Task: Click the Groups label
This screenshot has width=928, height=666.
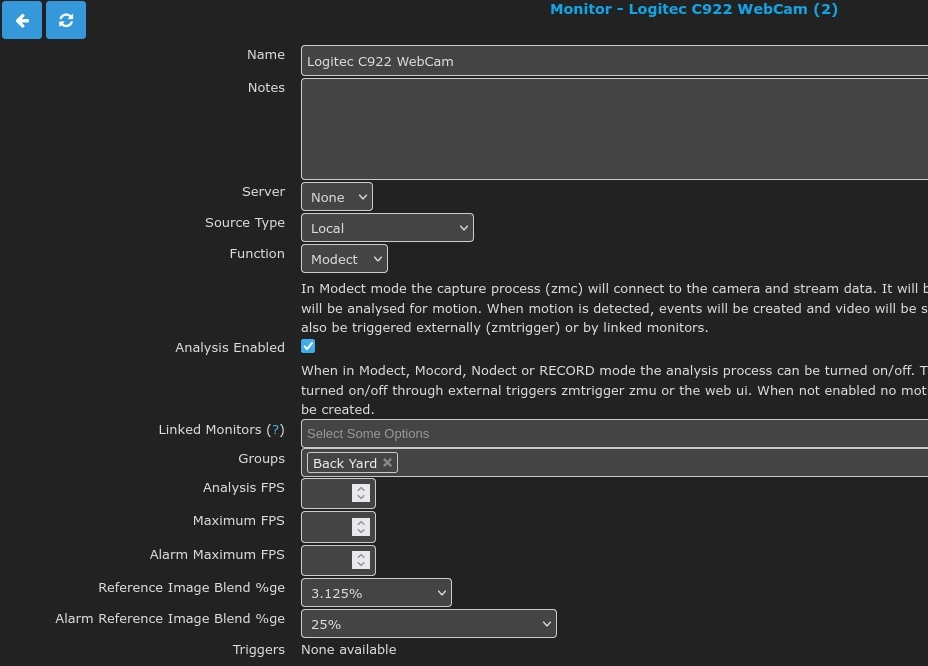Action: pyautogui.click(x=261, y=459)
